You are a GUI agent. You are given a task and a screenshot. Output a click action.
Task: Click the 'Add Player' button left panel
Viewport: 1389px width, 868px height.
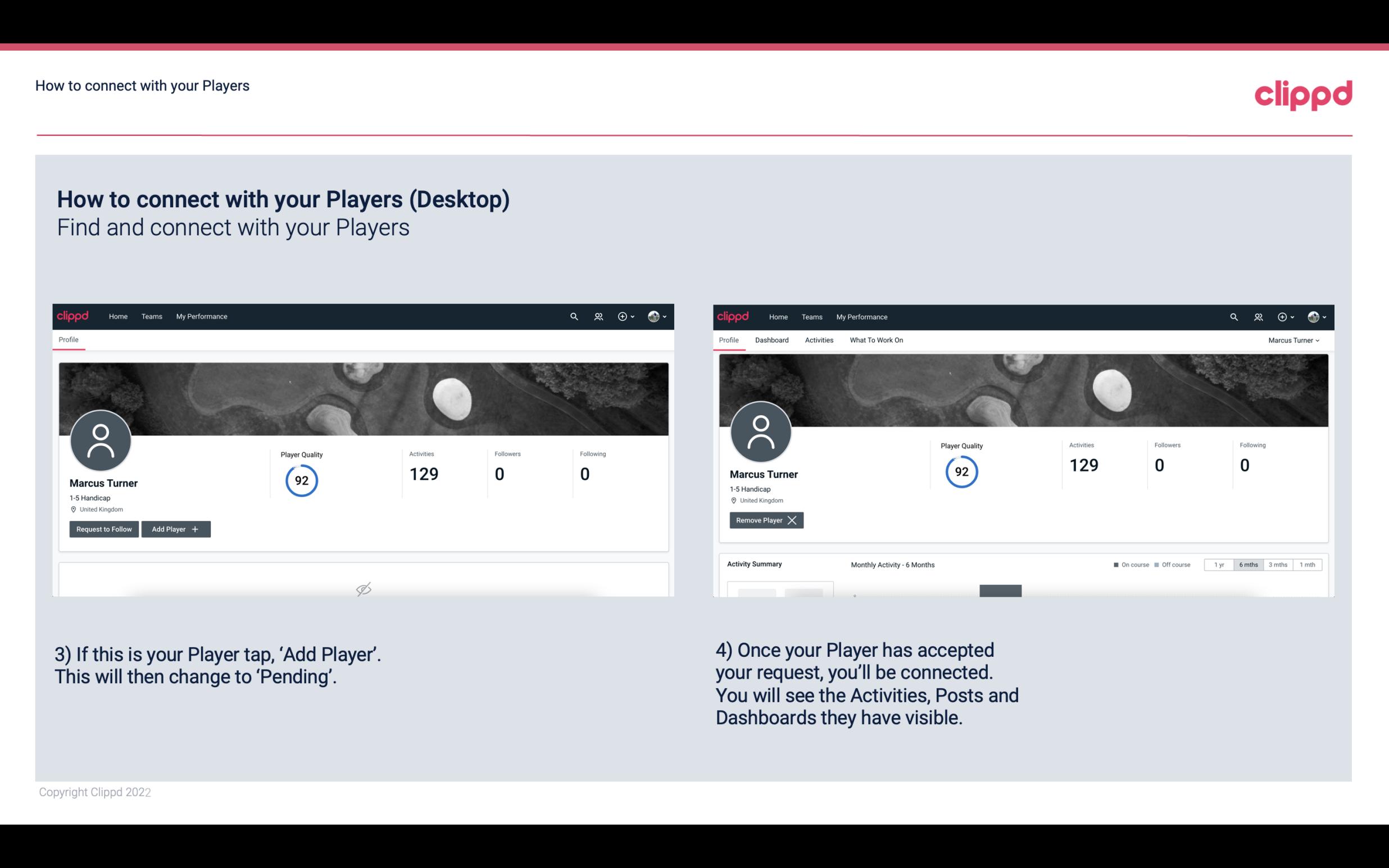[175, 529]
